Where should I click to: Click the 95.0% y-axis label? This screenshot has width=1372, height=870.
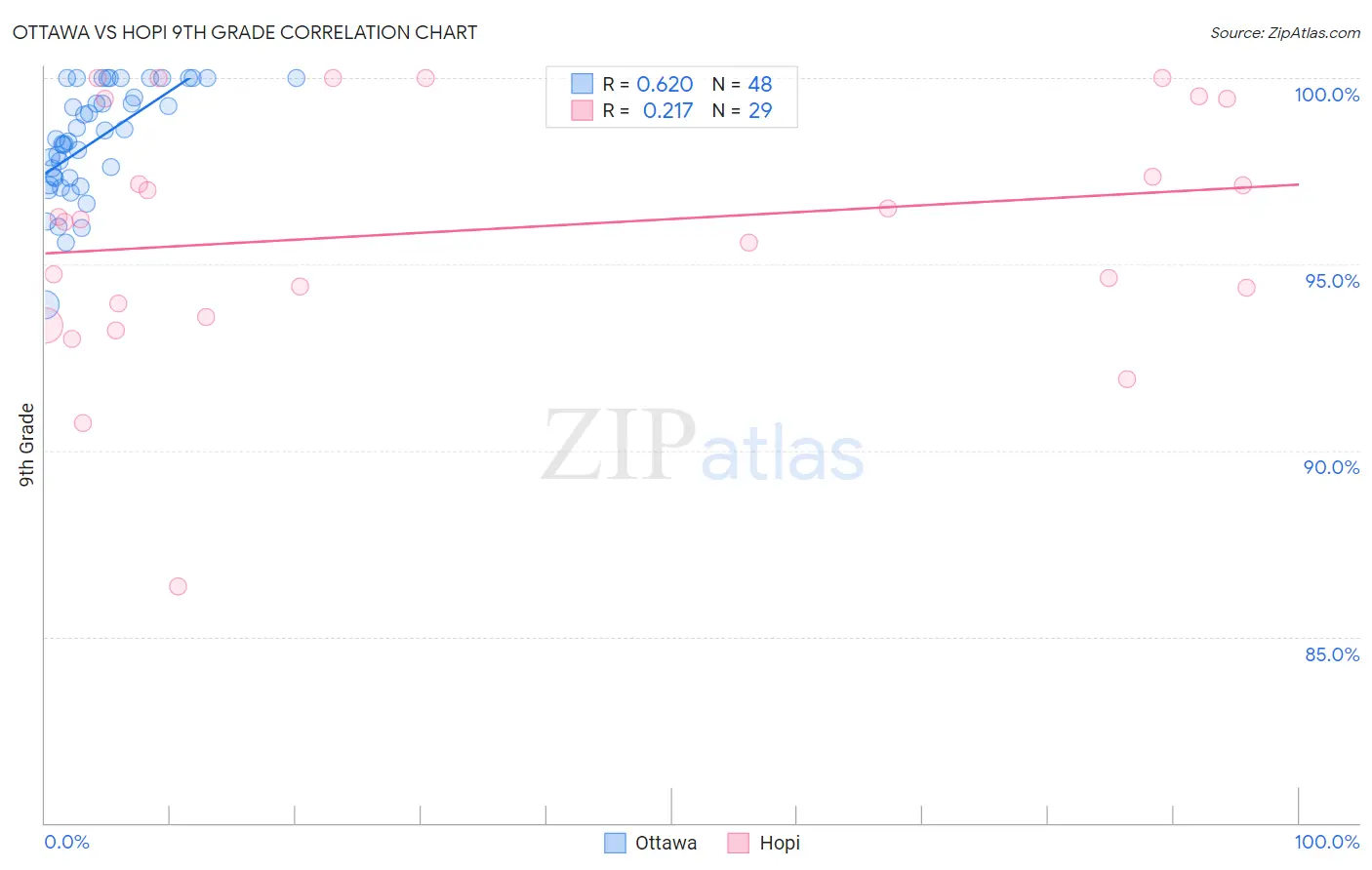pyautogui.click(x=1332, y=281)
